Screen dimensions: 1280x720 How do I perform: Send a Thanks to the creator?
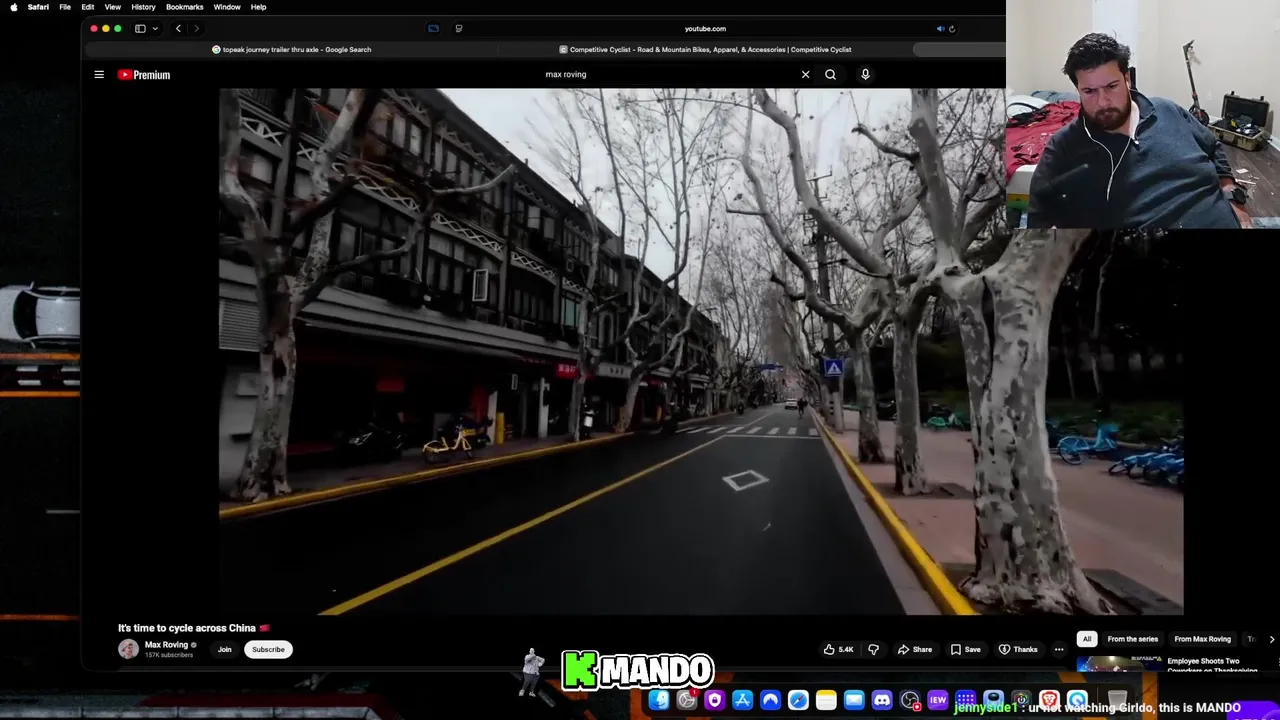[1019, 649]
